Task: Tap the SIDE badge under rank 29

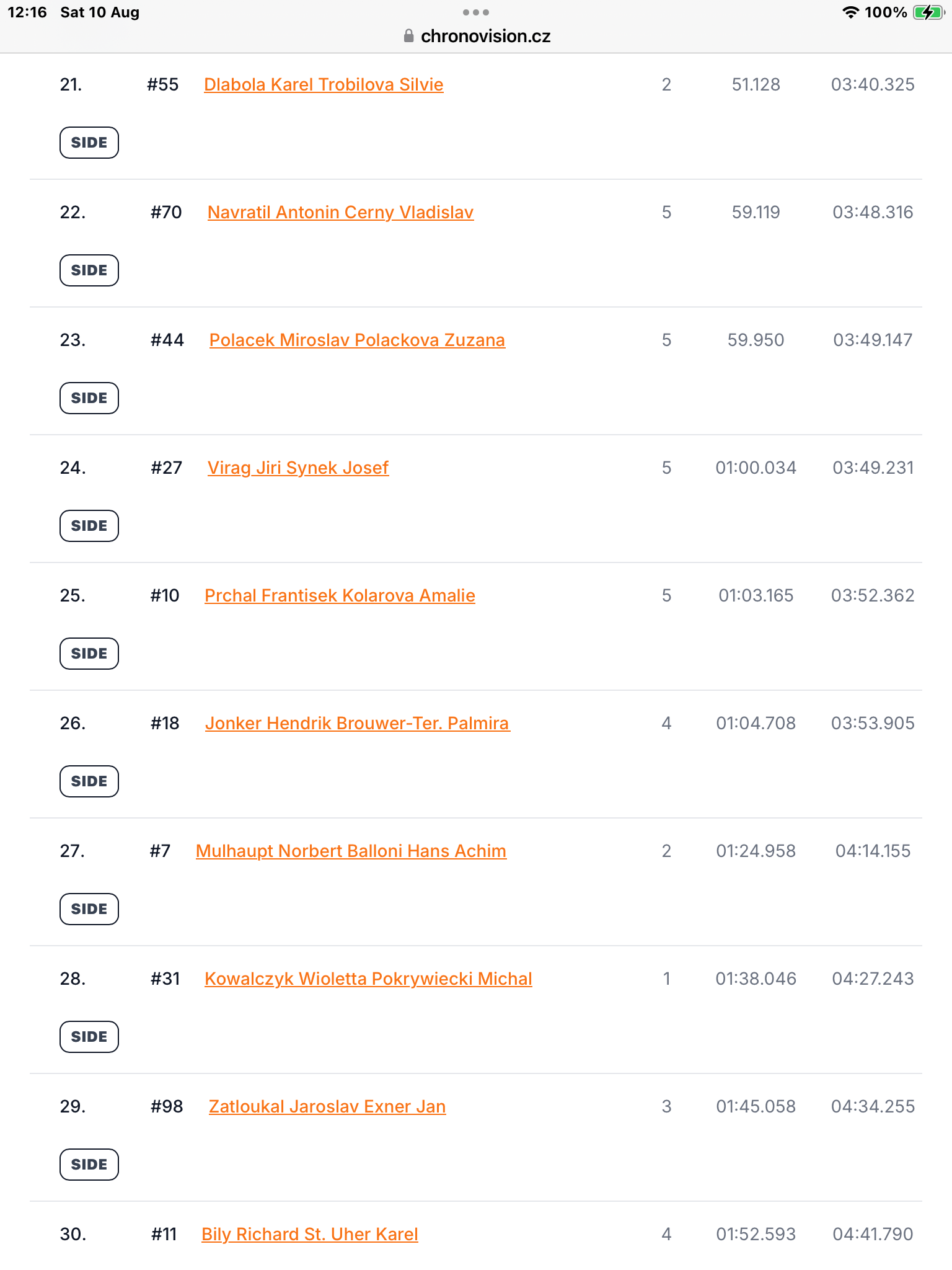Action: (89, 1165)
